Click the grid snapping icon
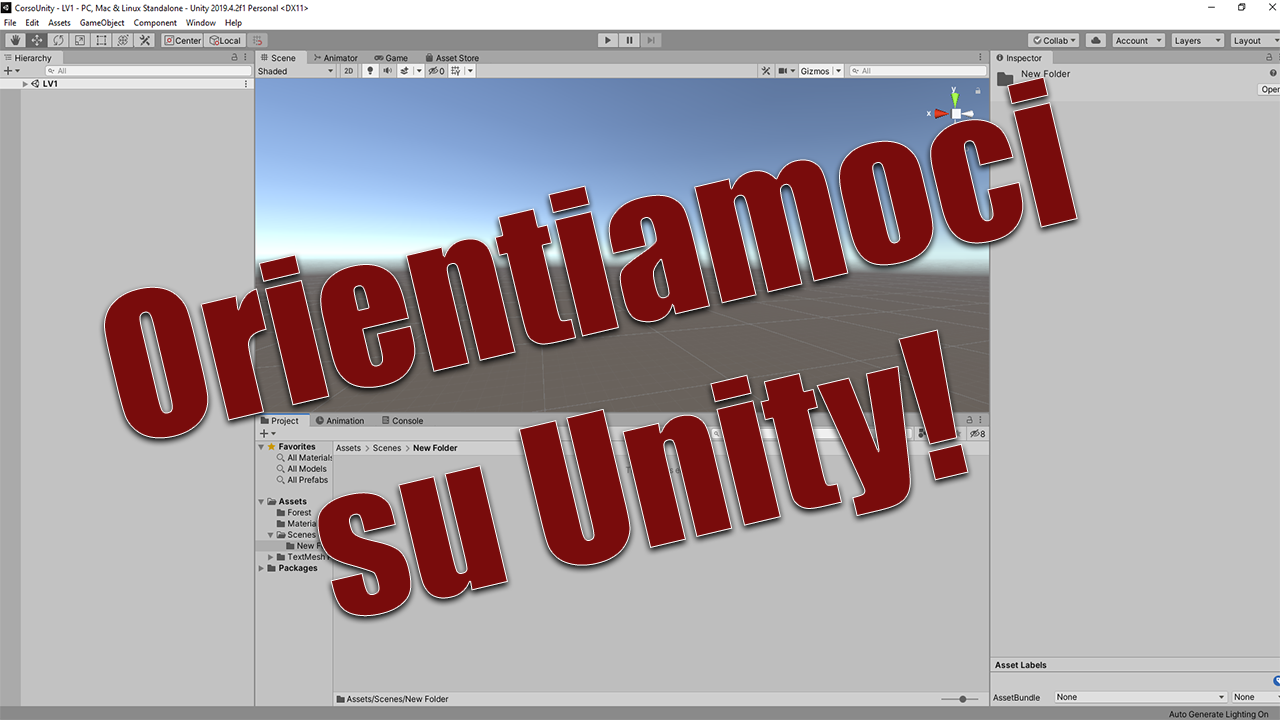The height and width of the screenshot is (720, 1280). 258,40
